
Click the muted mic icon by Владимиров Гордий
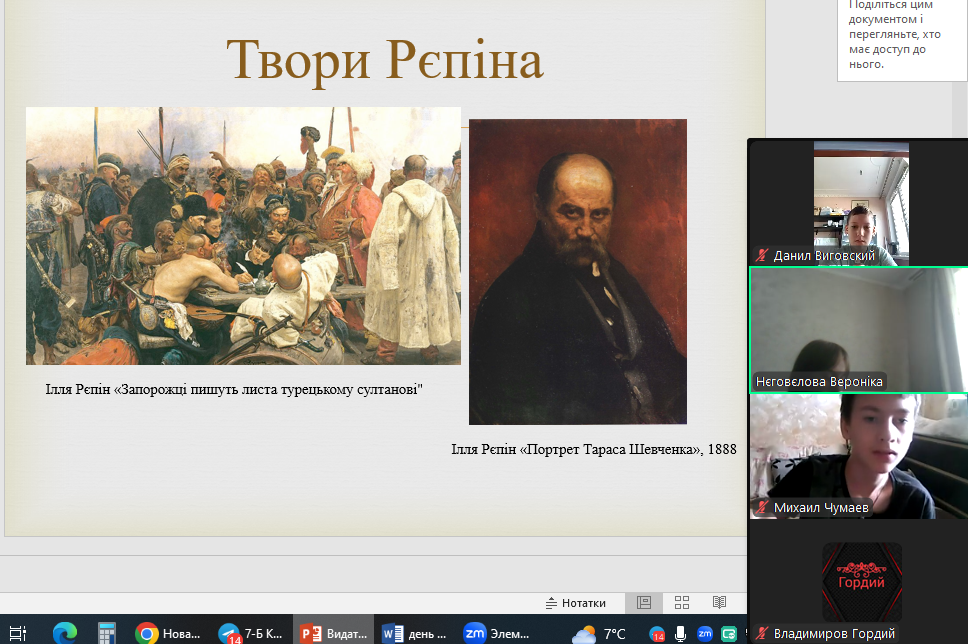point(762,634)
